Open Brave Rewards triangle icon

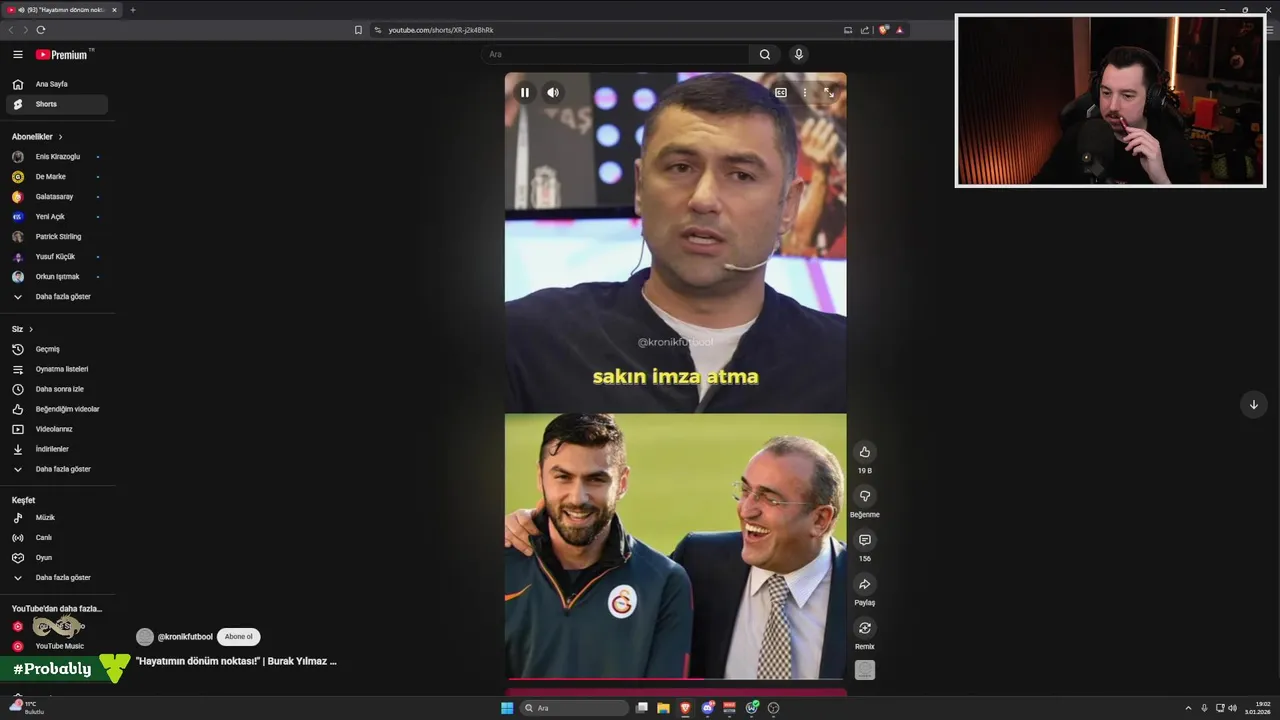899,30
